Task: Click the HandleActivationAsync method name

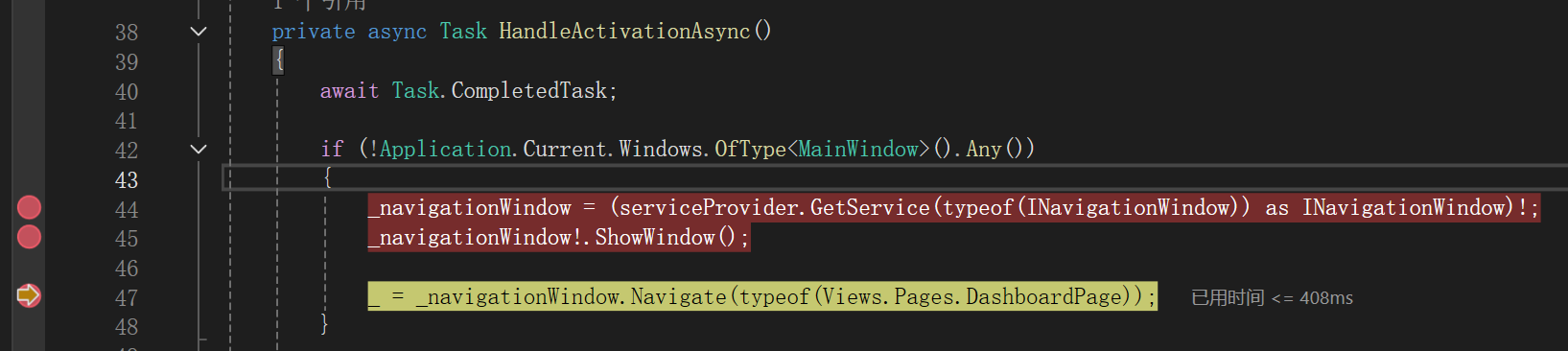Action: tap(624, 32)
